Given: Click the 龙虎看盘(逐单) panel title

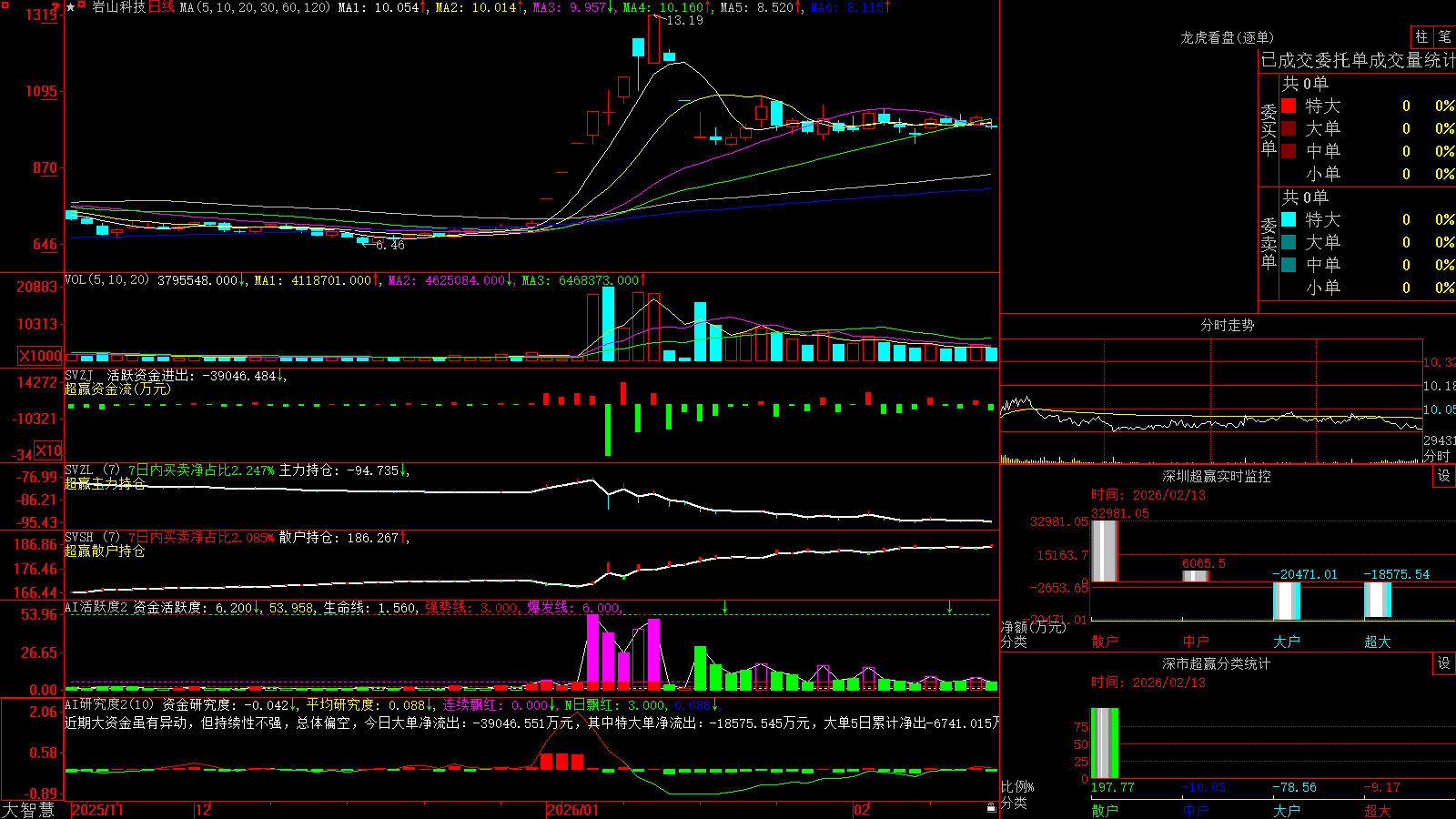Looking at the screenshot, I should 1227,37.
